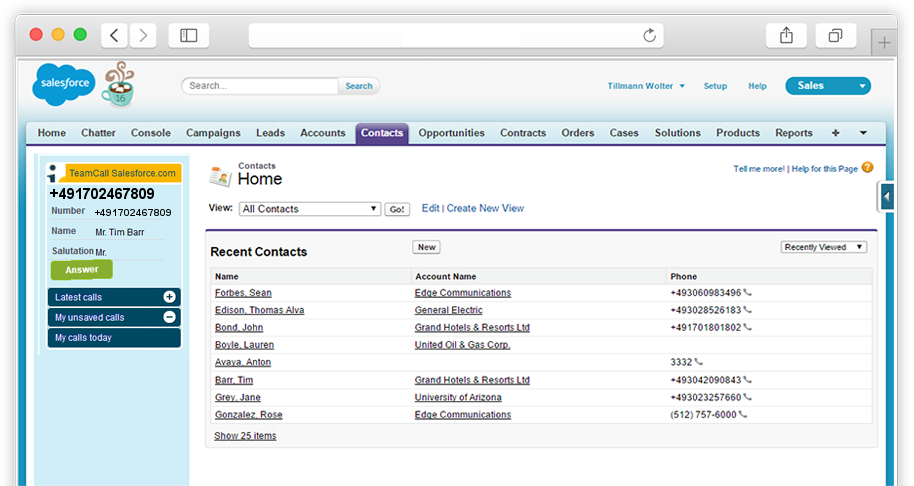Viewport: 914px width, 486px height.
Task: Click the Search button
Action: click(359, 86)
